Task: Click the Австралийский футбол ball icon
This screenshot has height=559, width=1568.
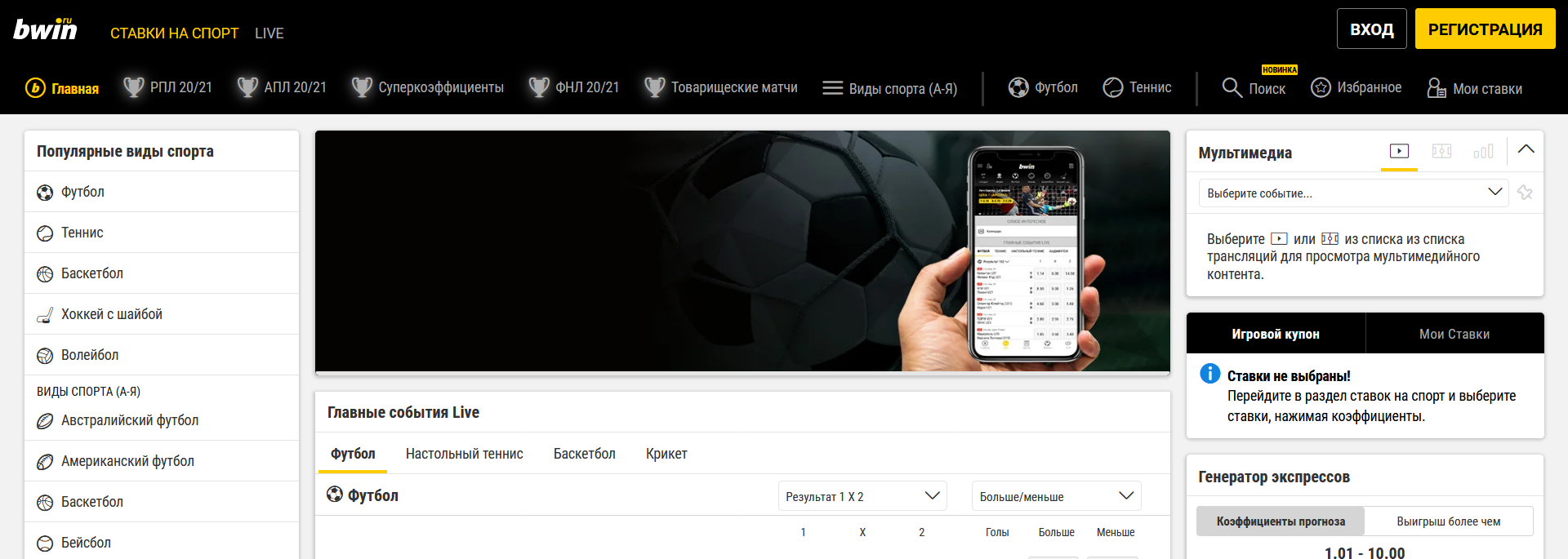Action: (45, 421)
